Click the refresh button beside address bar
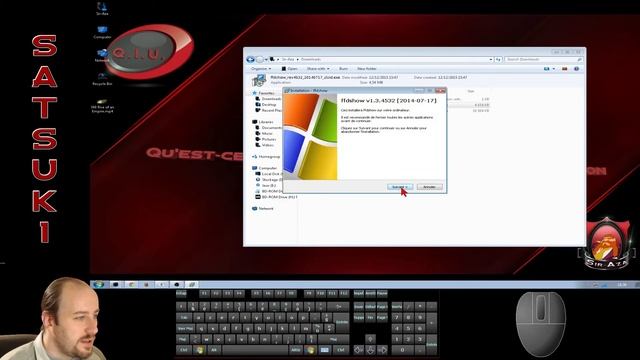The image size is (640, 360). point(498,60)
